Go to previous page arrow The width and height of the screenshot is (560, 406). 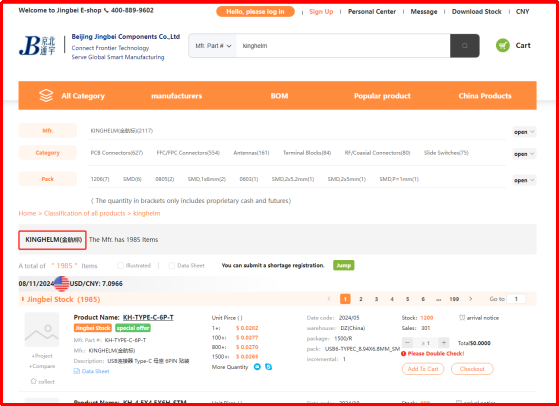tap(329, 299)
